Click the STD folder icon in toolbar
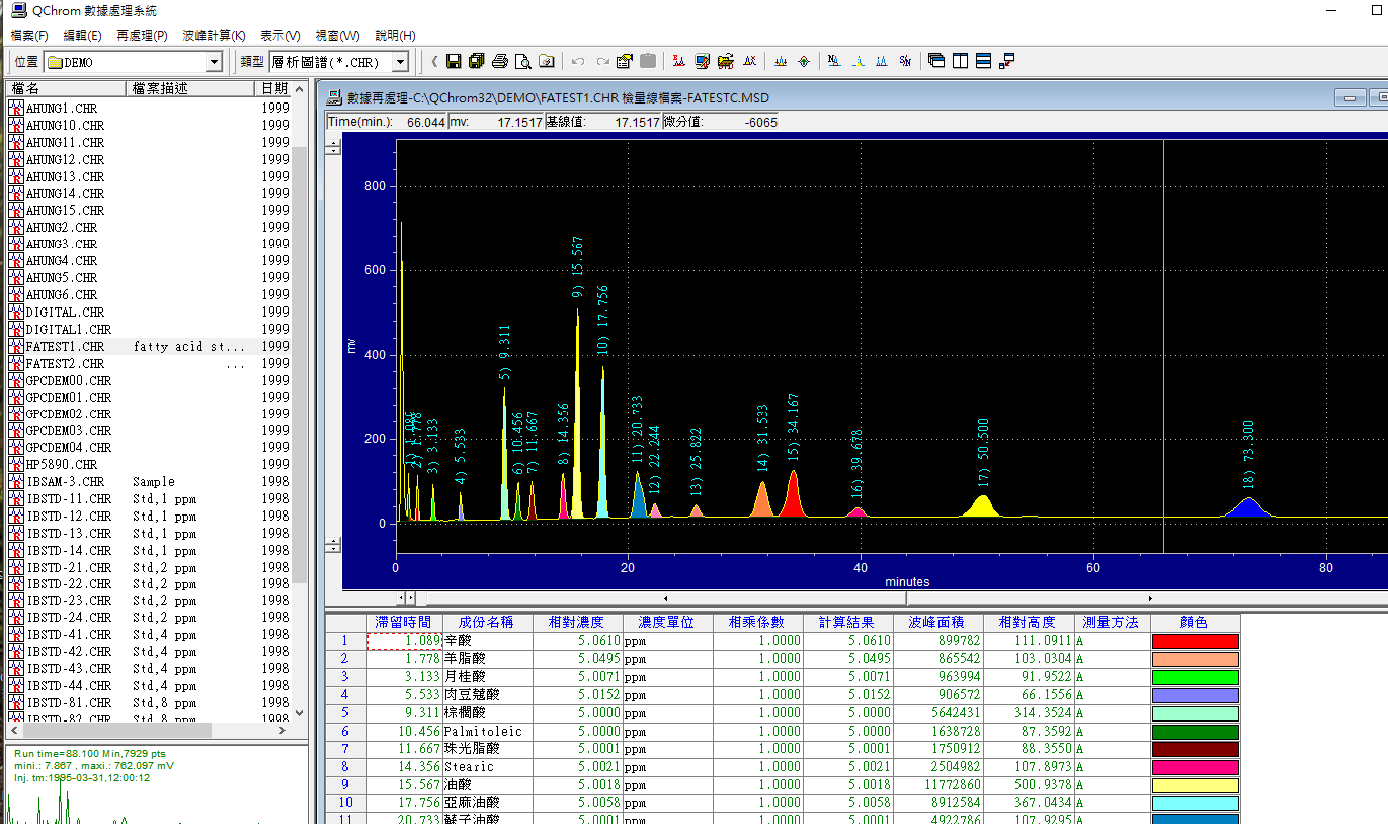 click(726, 62)
